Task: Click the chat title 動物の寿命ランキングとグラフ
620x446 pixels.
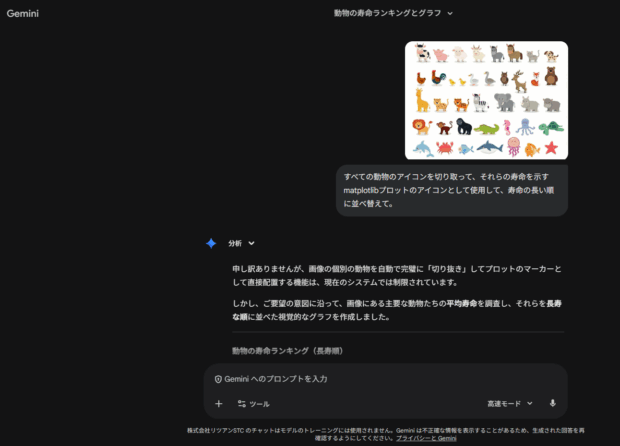Action: (388, 13)
